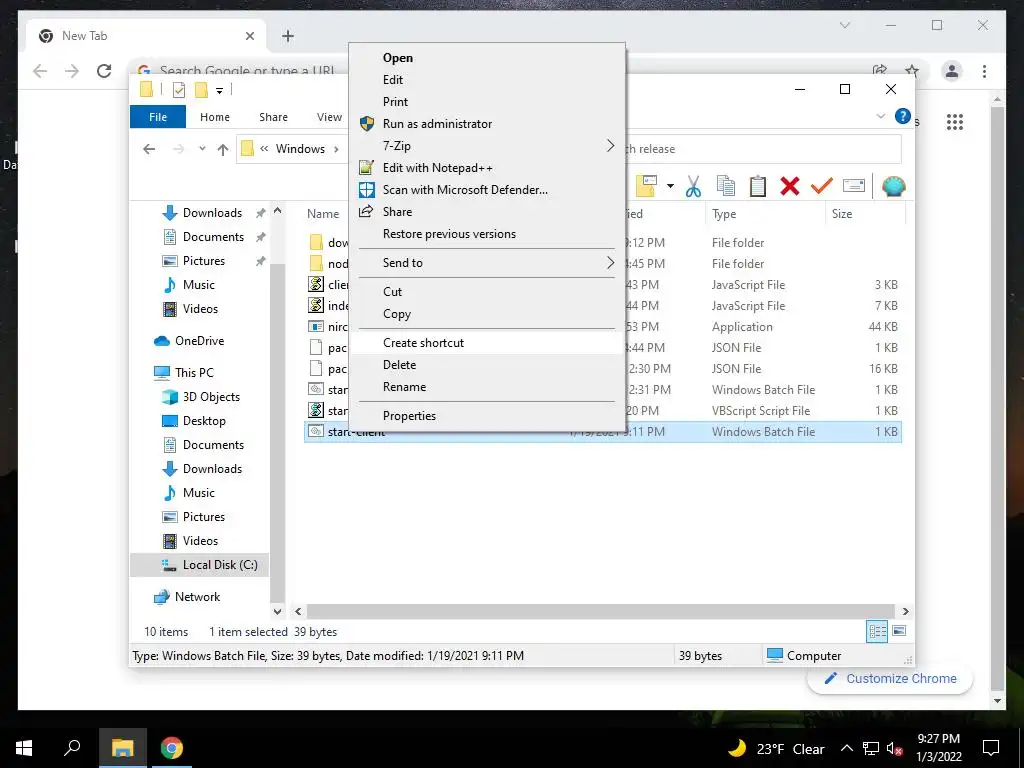Click the orange checkmark Properties toolbar icon
Viewport: 1024px width, 768px height.
coord(822,187)
